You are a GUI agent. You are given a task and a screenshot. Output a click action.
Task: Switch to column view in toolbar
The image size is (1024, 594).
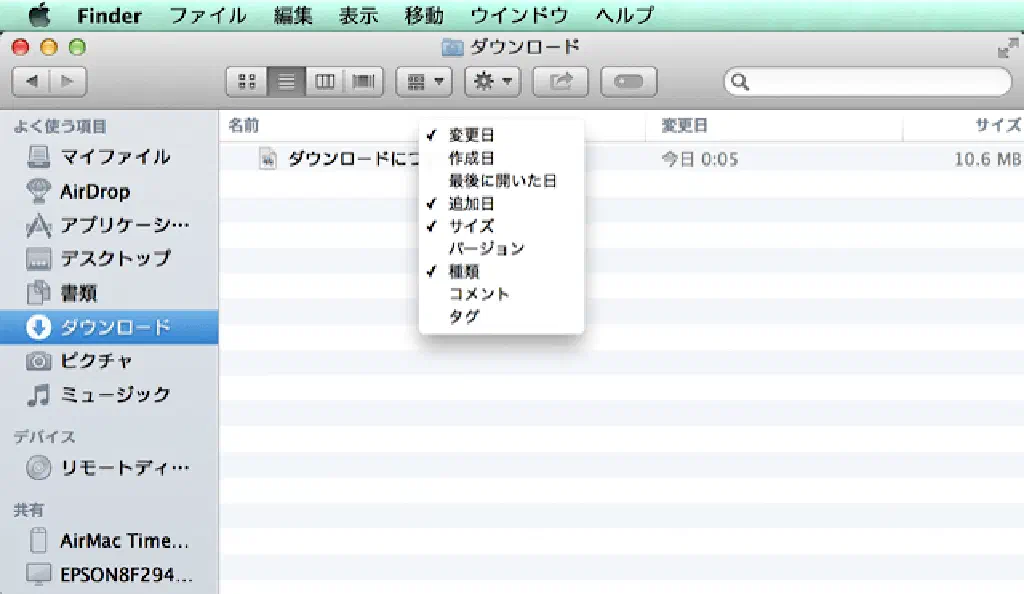[324, 82]
